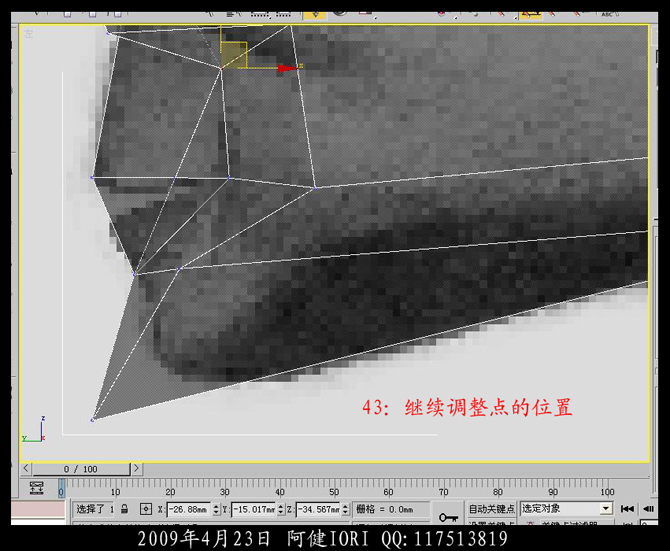This screenshot has width=670, height=551.
Task: Click the large key Set Keys icon
Action: click(x=448, y=517)
